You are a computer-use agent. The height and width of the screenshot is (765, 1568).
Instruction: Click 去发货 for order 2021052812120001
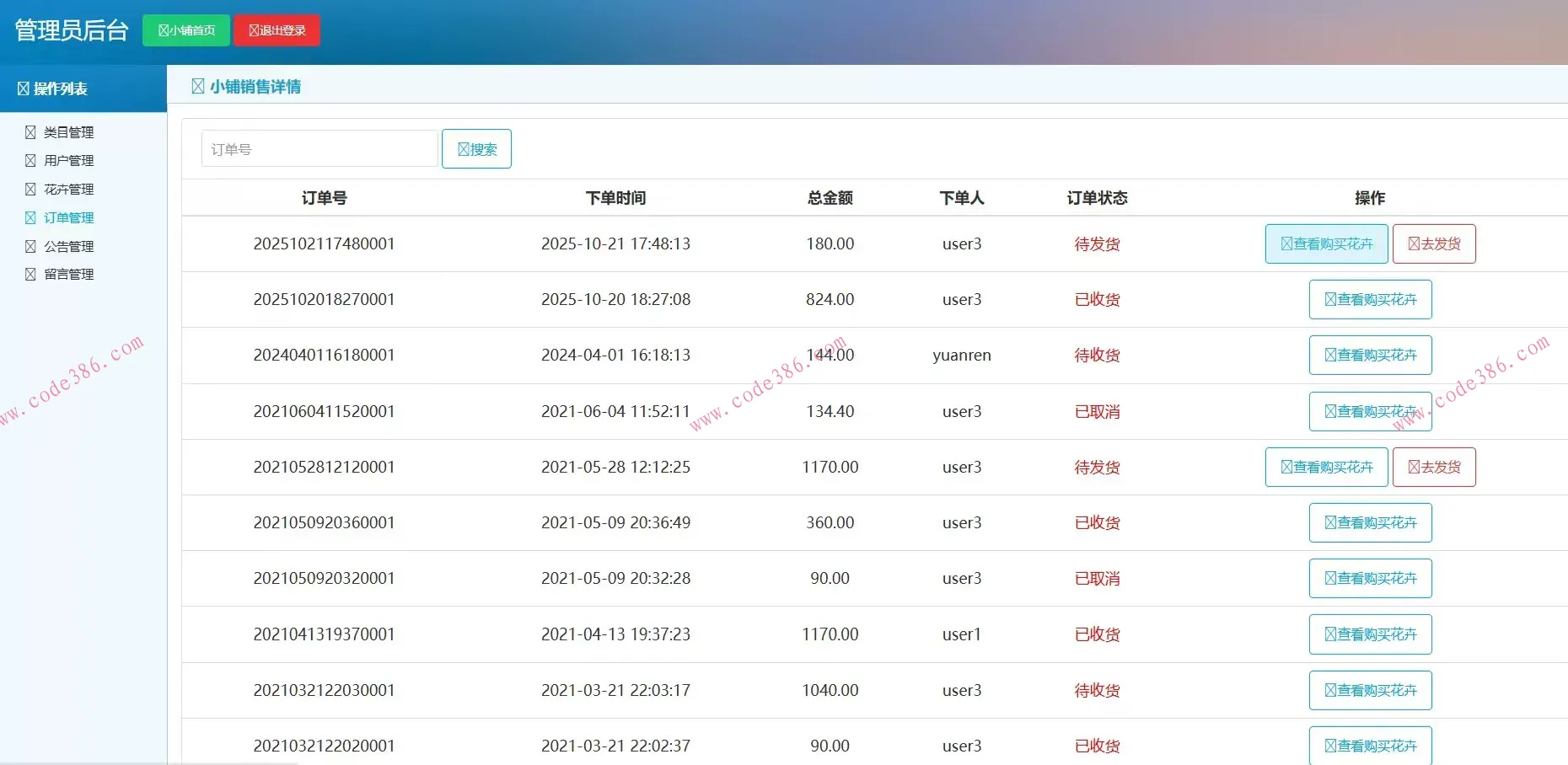1434,467
